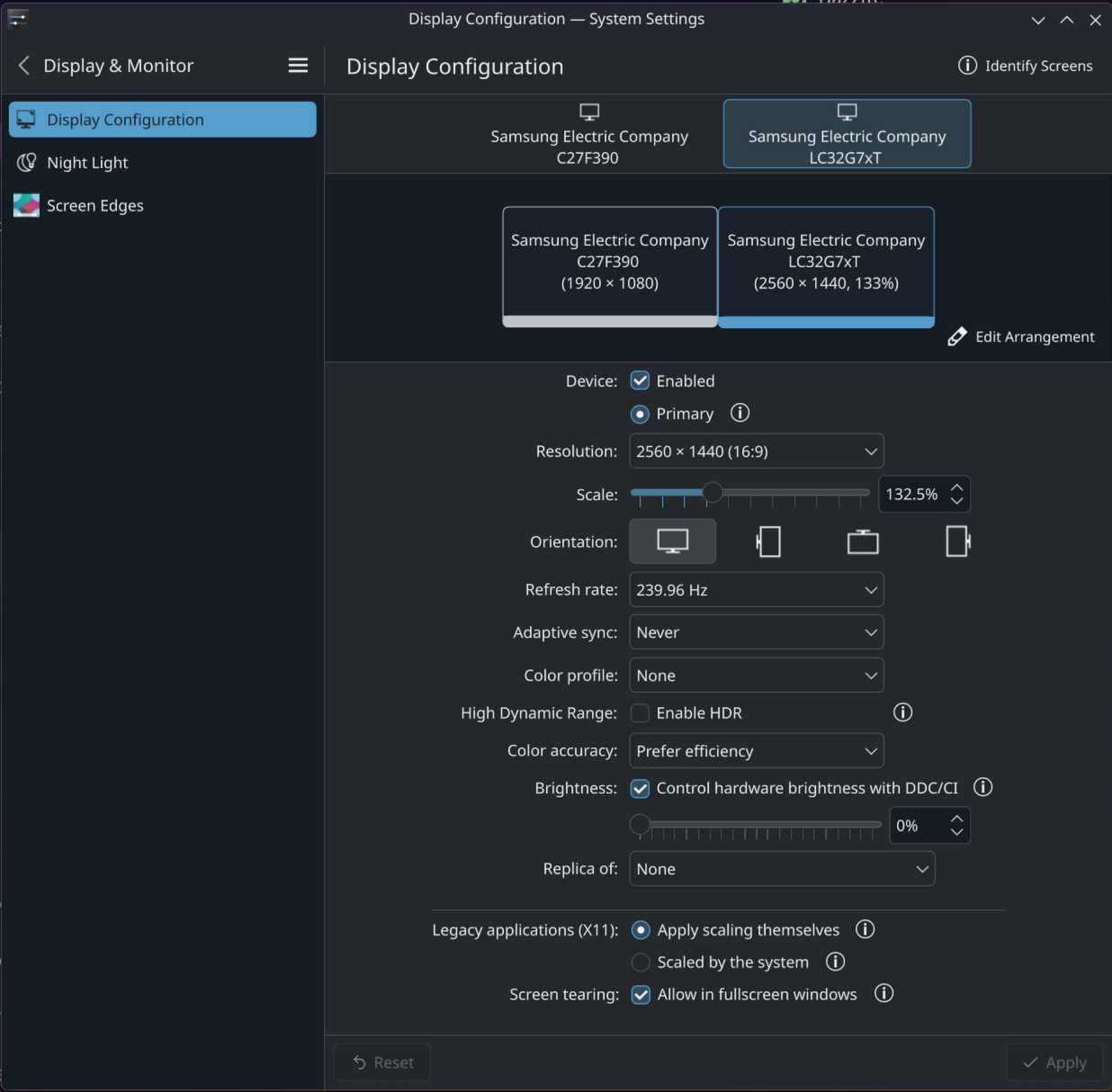Click the system settings icon in the title bar

[x=18, y=18]
